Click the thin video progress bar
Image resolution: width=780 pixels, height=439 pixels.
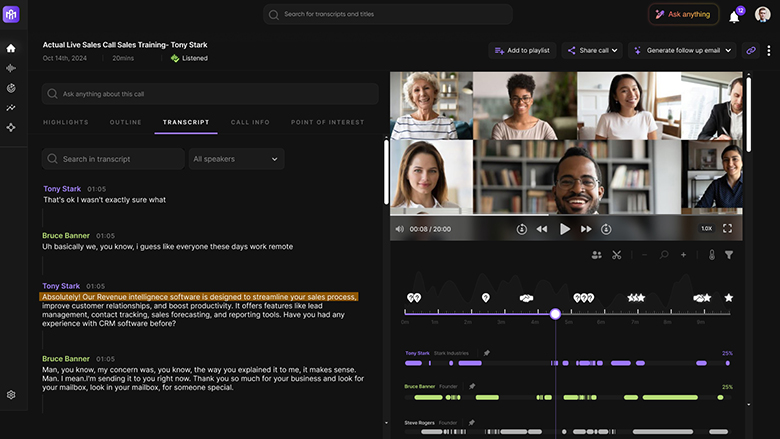coord(566,215)
